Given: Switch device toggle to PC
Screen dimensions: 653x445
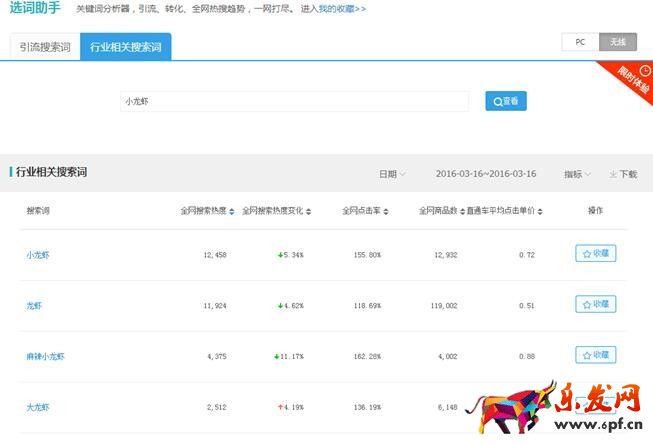Looking at the screenshot, I should 580,42.
